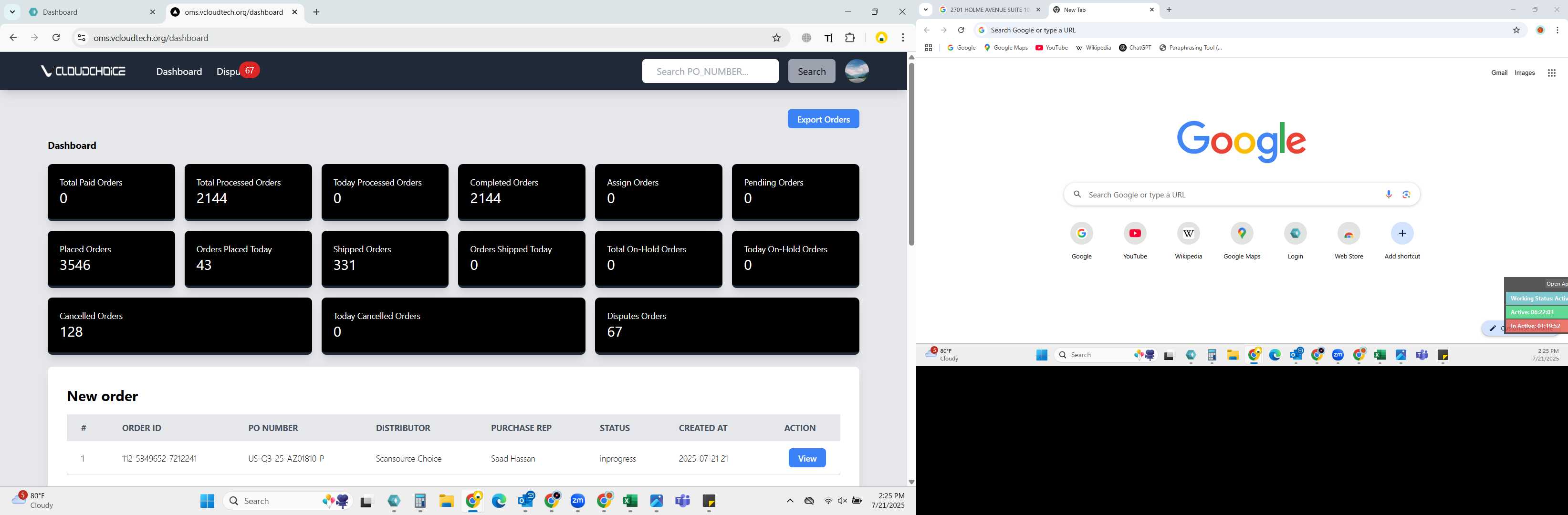Viewport: 1568px width, 515px height.
Task: Open the Start menu on the left taskbar
Action: [207, 501]
